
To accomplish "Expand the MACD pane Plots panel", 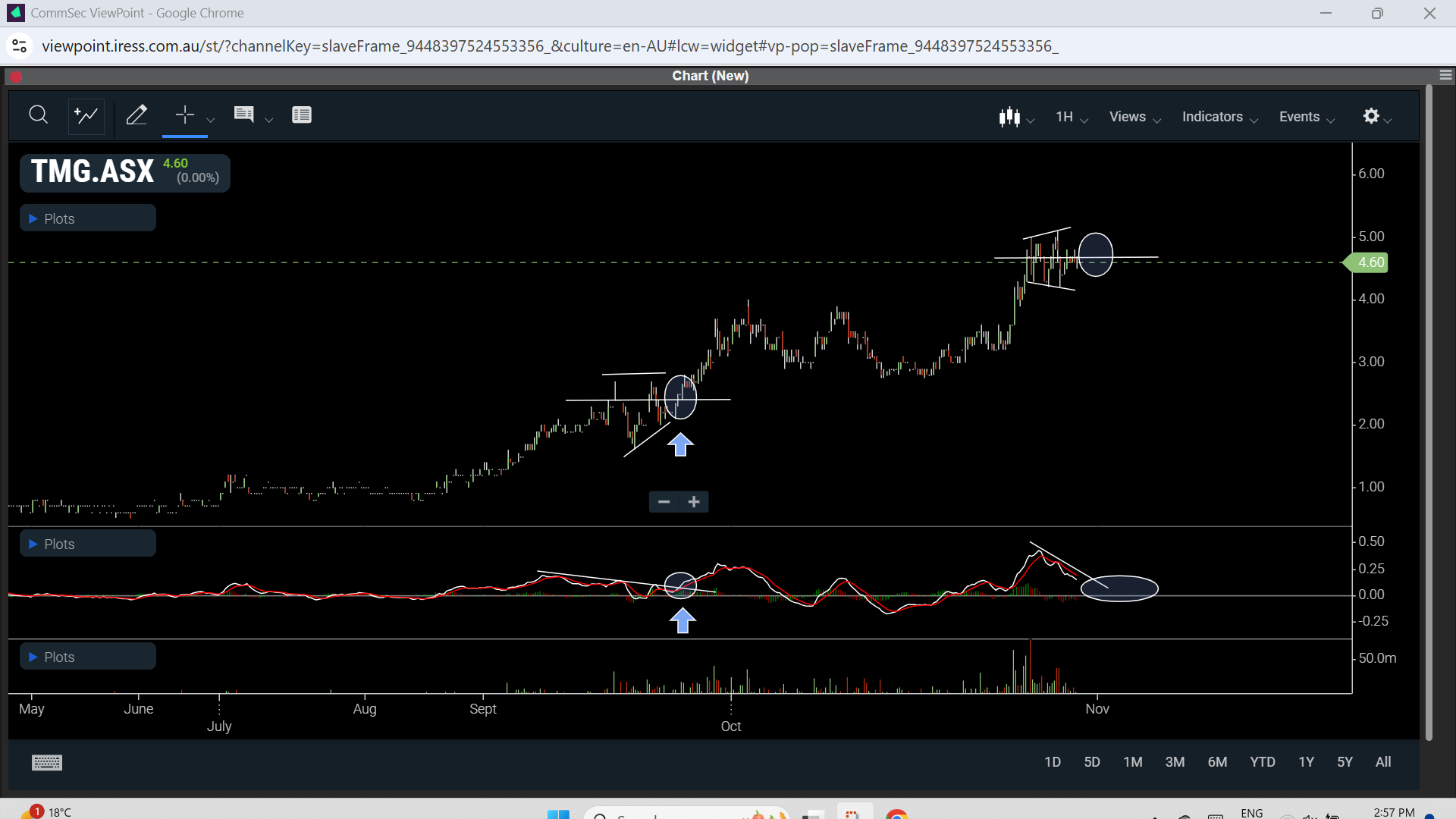I will click(x=88, y=544).
